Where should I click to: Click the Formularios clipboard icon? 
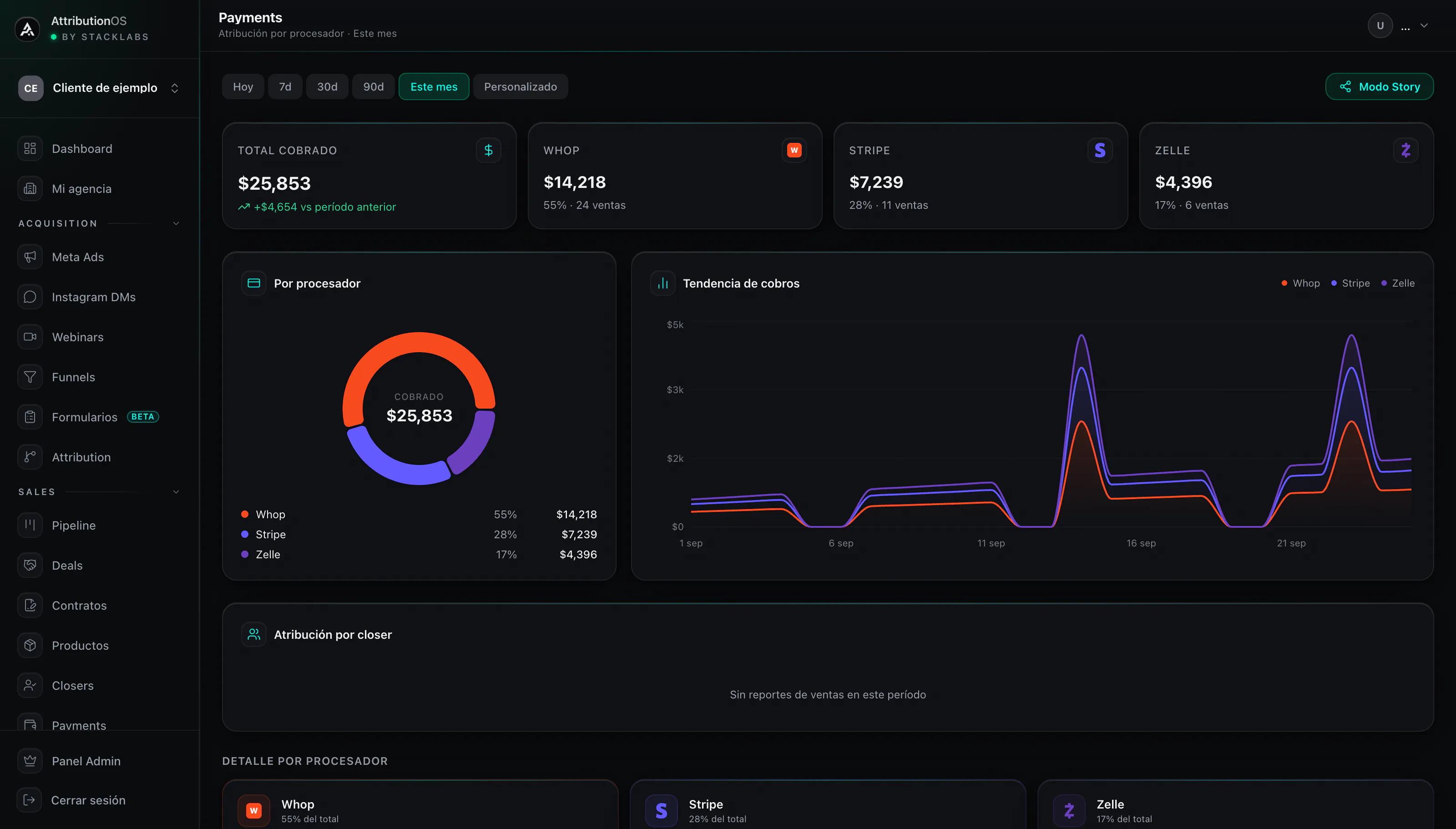[x=30, y=417]
